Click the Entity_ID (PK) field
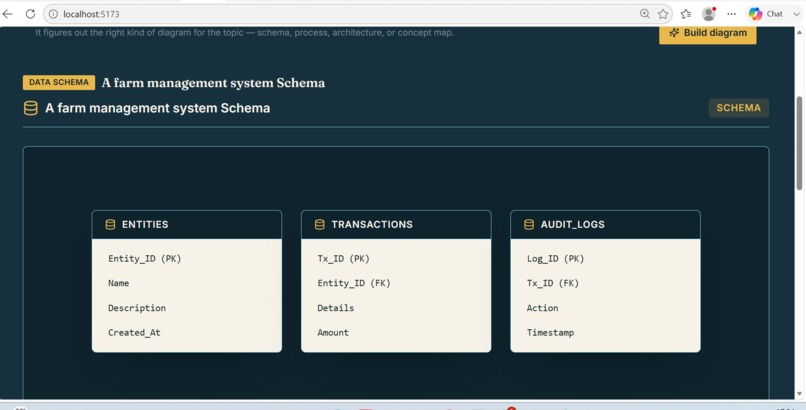Image resolution: width=806 pixels, height=410 pixels. [x=145, y=258]
